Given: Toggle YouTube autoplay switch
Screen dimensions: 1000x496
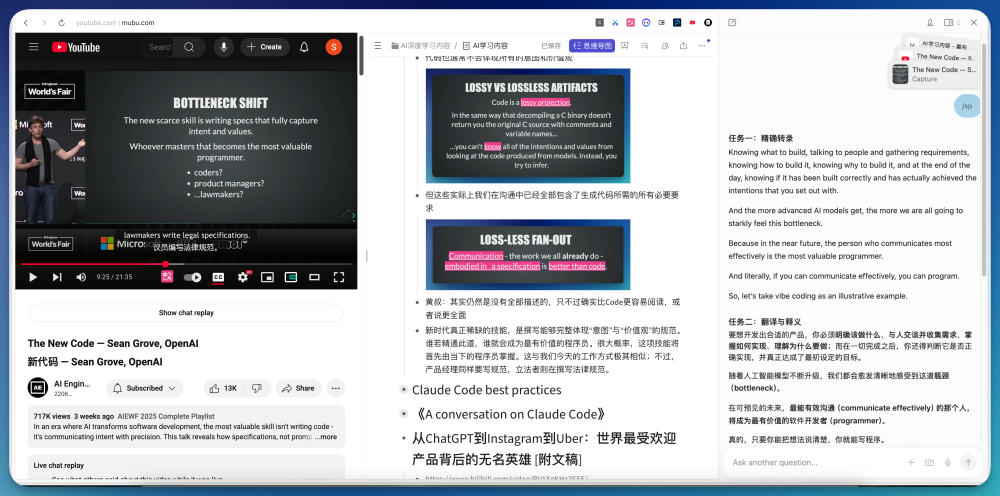Looking at the screenshot, I should 193,277.
